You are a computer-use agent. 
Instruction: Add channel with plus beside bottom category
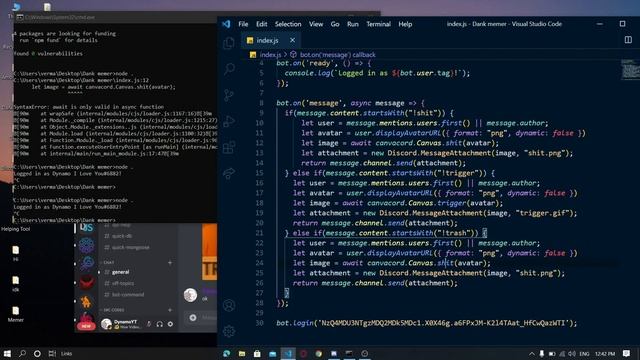pyautogui.click(x=170, y=310)
